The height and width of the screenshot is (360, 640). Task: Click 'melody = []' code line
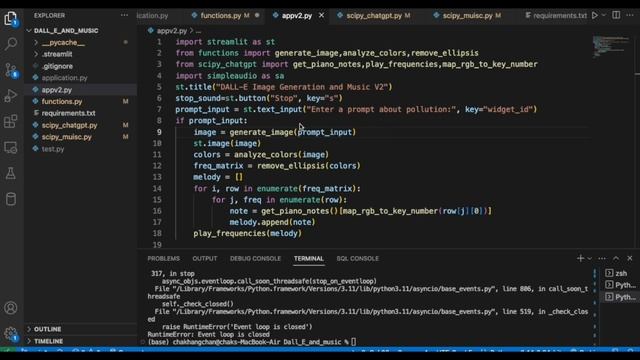tap(218, 177)
